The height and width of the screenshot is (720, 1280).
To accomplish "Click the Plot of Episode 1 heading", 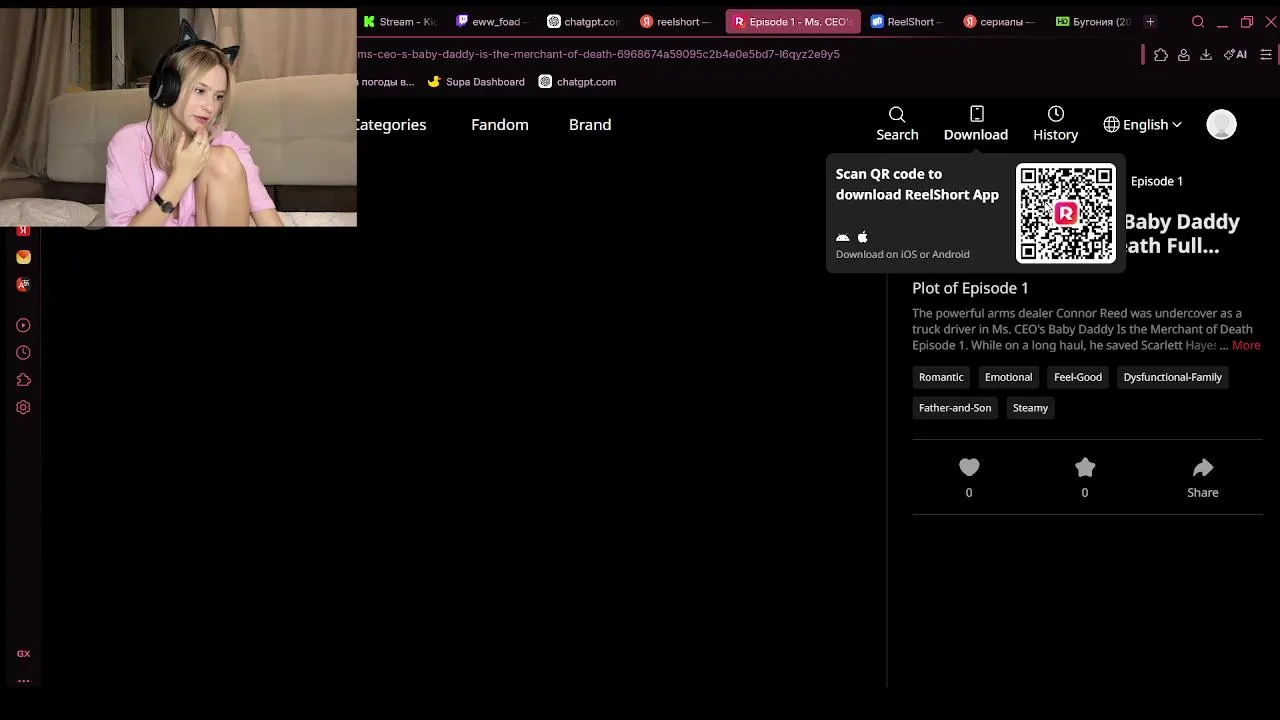I will (970, 288).
